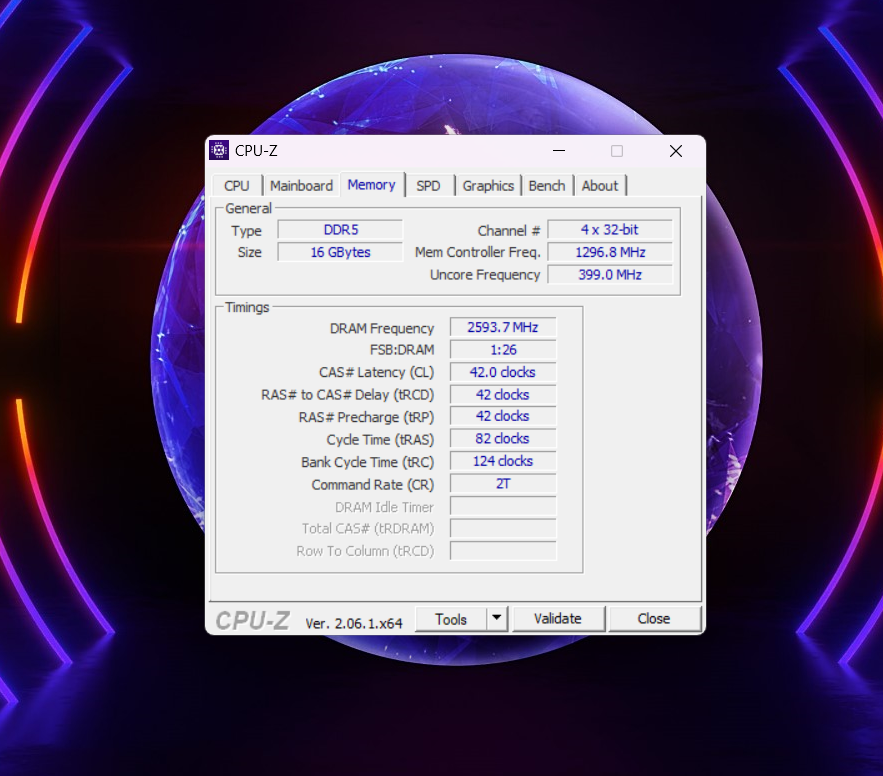
Task: Click the Close button at bottom
Action: tap(654, 619)
